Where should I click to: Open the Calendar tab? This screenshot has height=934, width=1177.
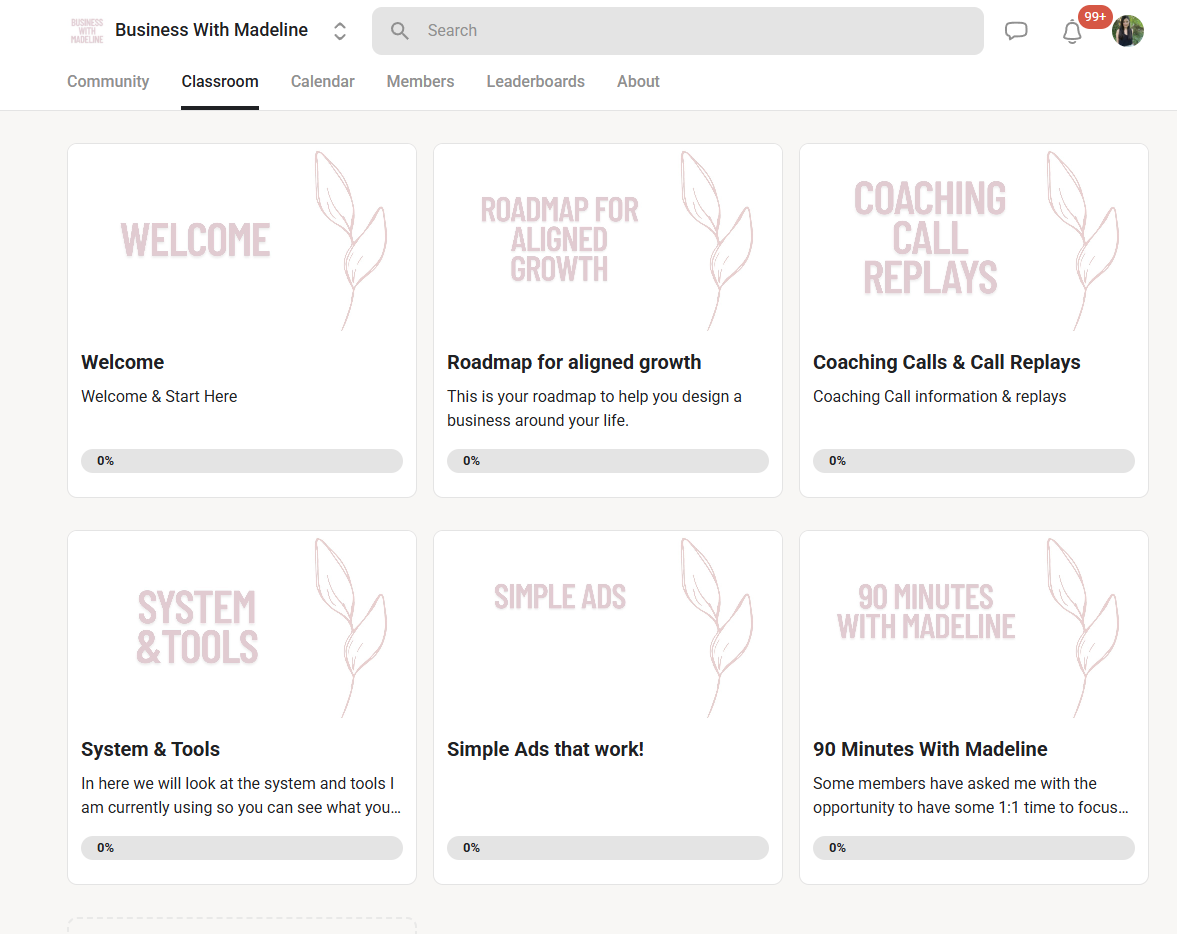[322, 82]
